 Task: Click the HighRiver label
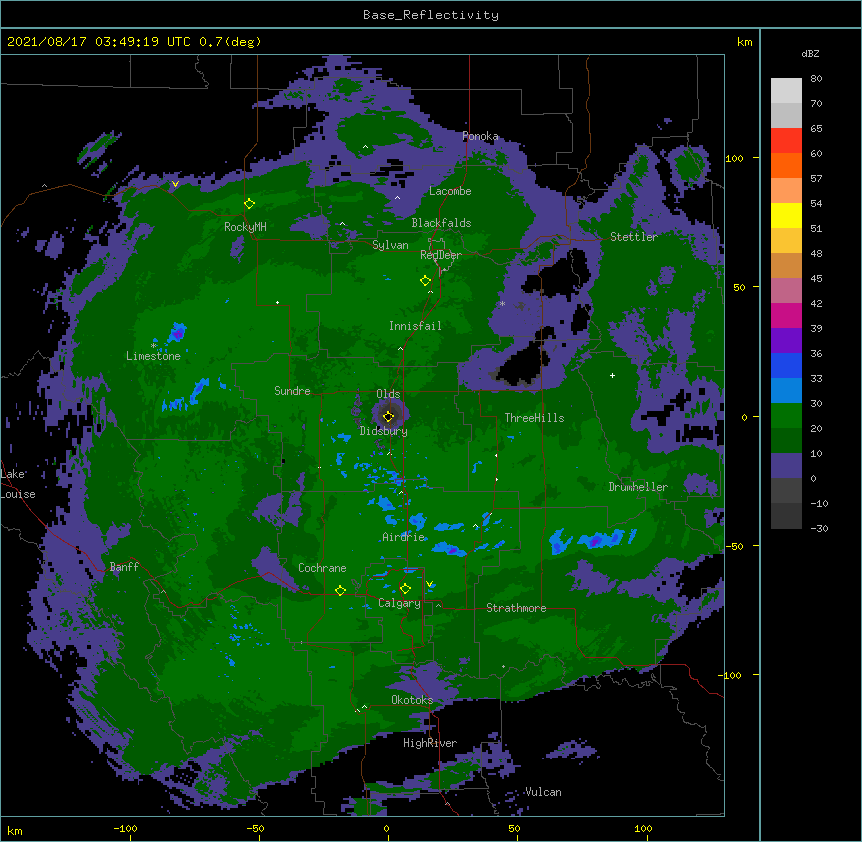pyautogui.click(x=430, y=743)
